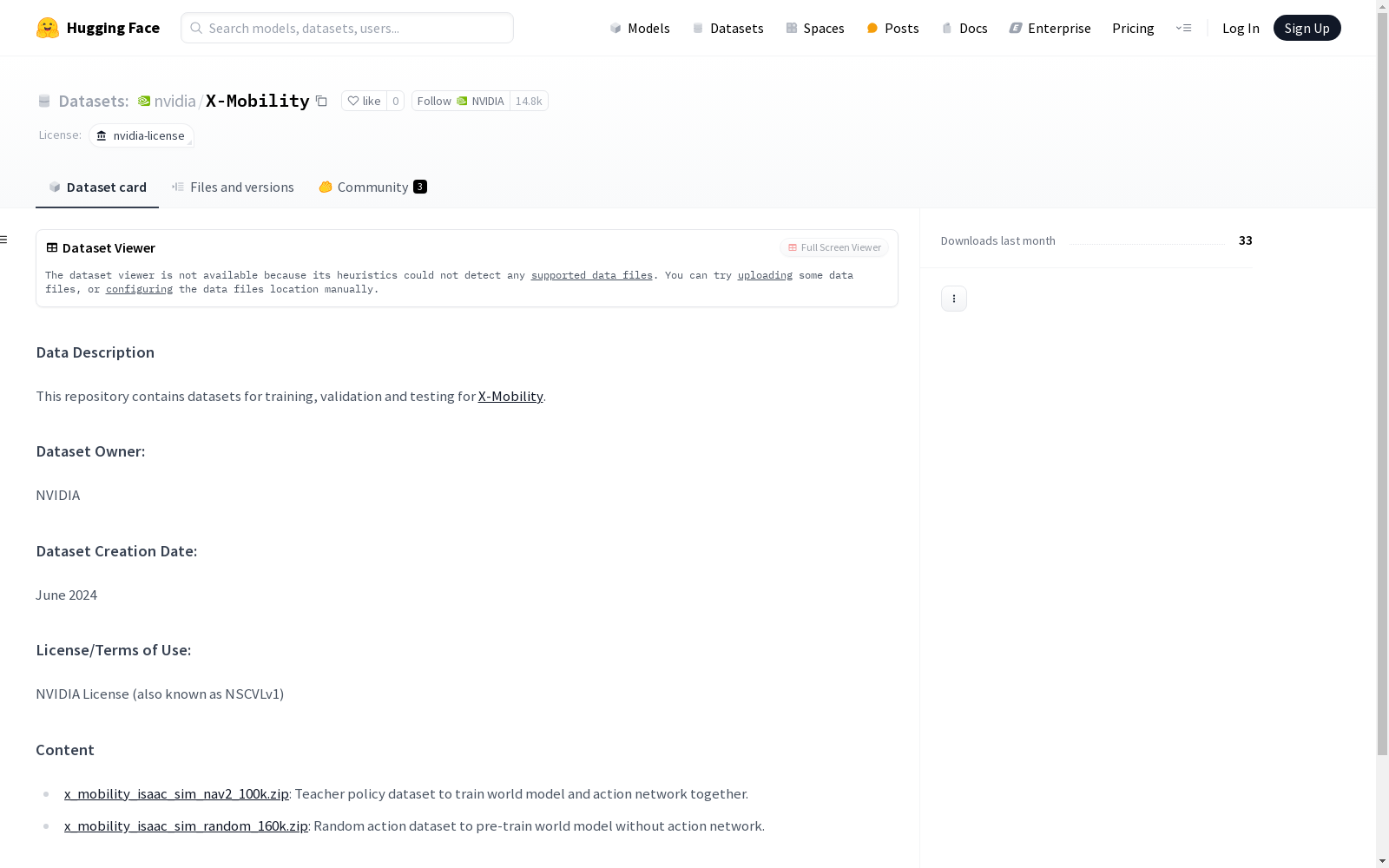Click the like count number

395,102
